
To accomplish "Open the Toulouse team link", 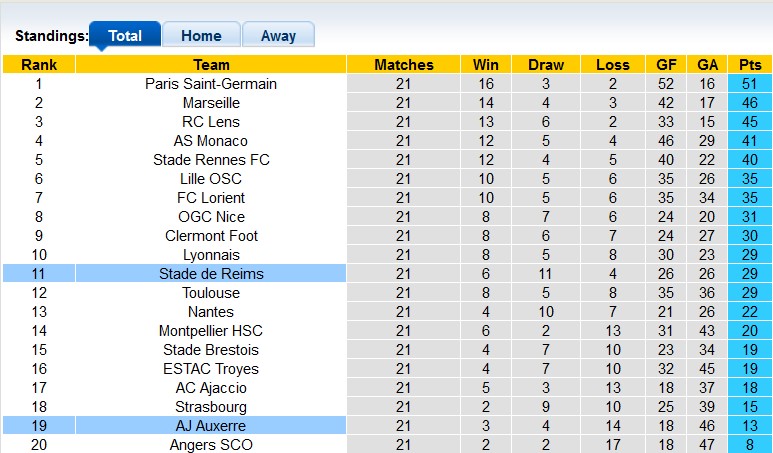I will tap(211, 293).
